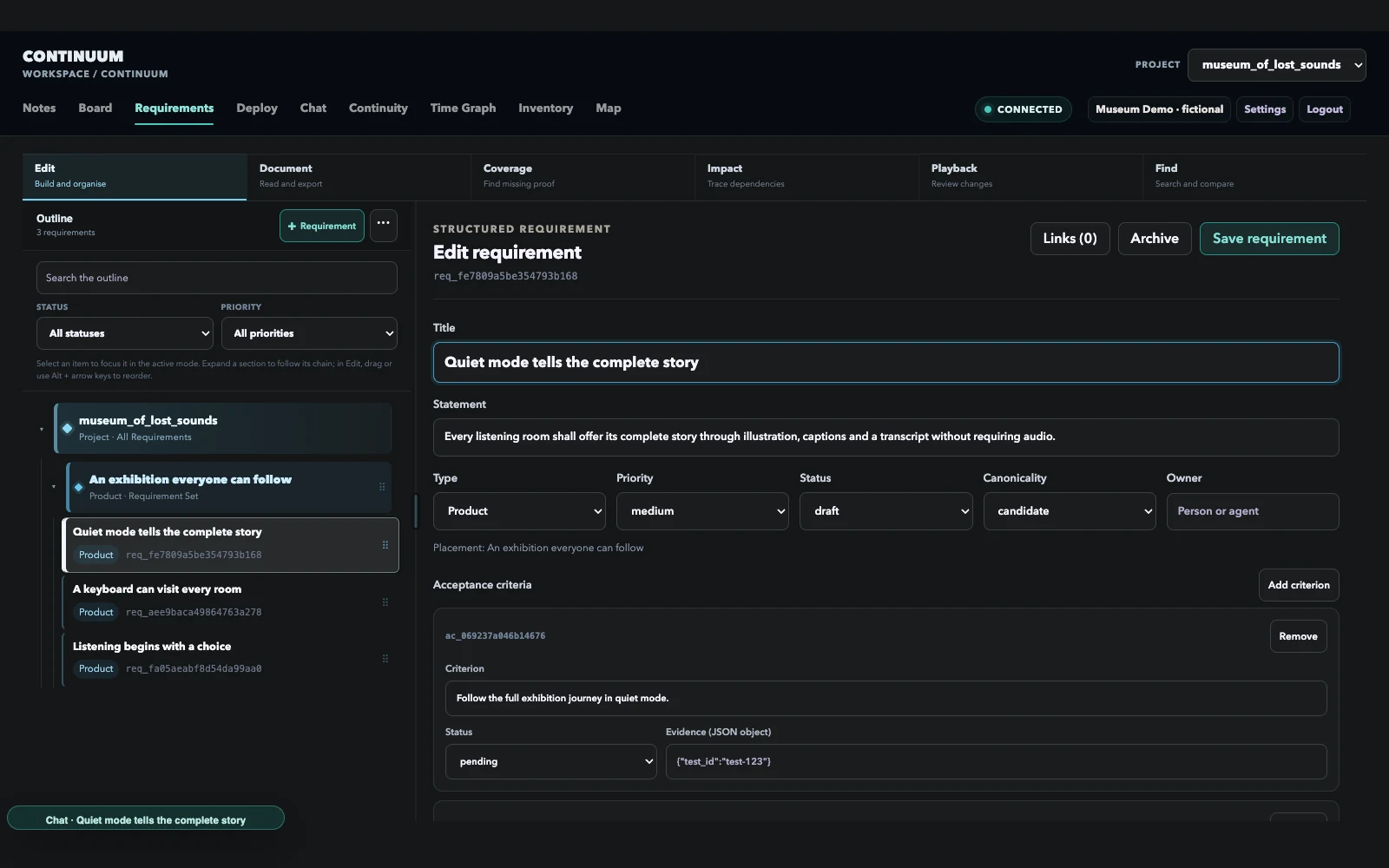The image size is (1389, 868).
Task: Click drag handle on 'Listening begins with a choice'
Action: [385, 659]
